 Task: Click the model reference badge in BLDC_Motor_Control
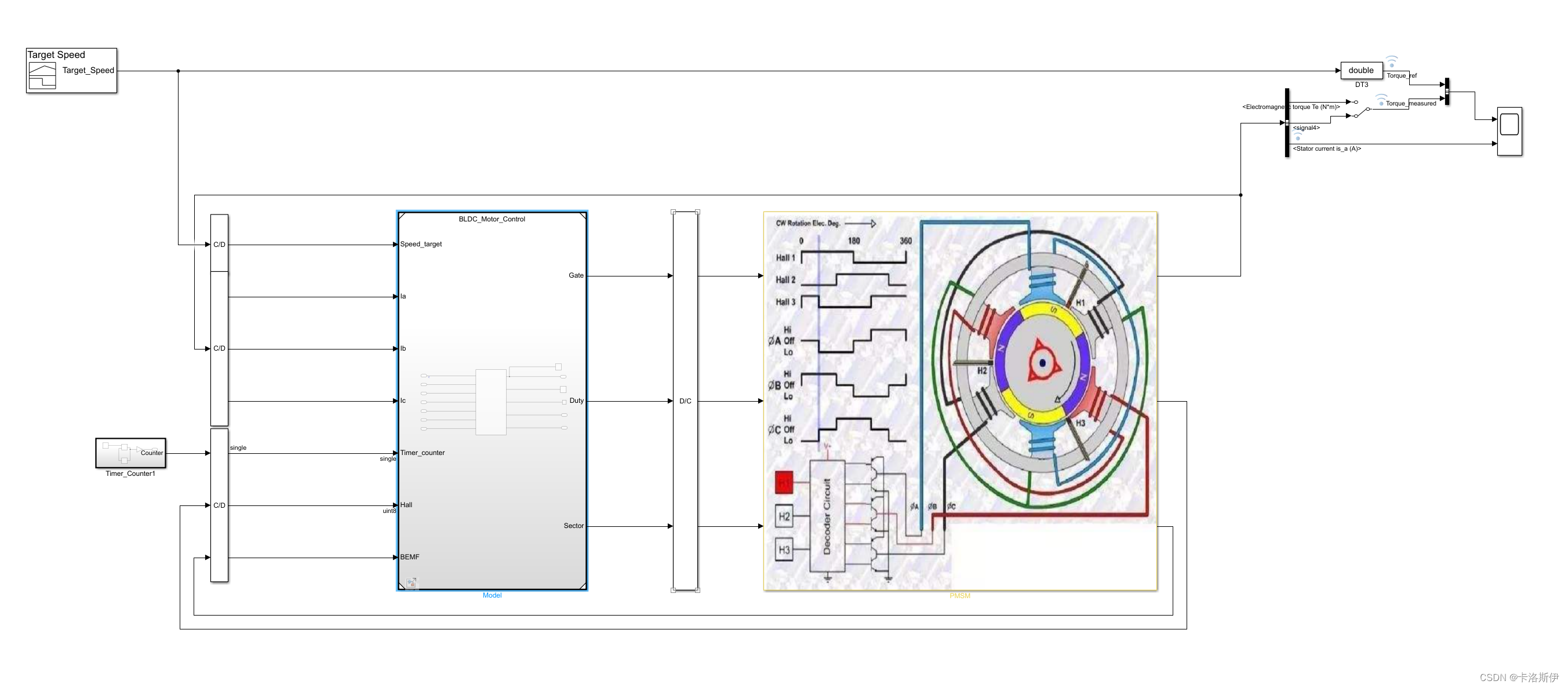pyautogui.click(x=412, y=583)
